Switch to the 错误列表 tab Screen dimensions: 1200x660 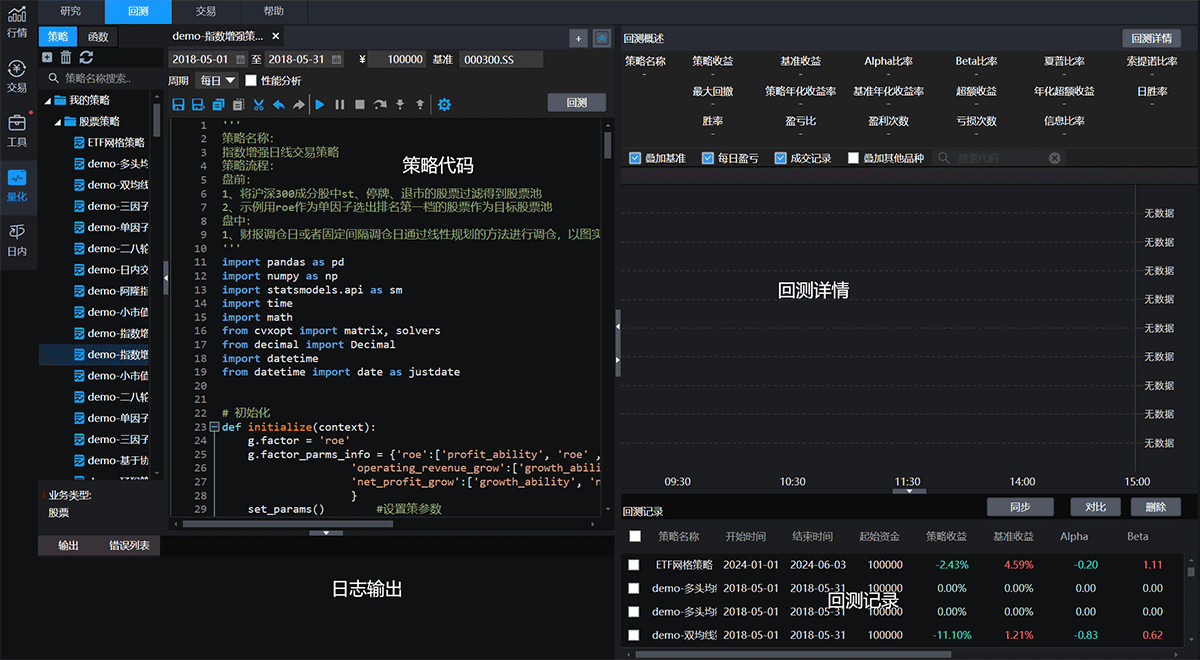click(129, 545)
